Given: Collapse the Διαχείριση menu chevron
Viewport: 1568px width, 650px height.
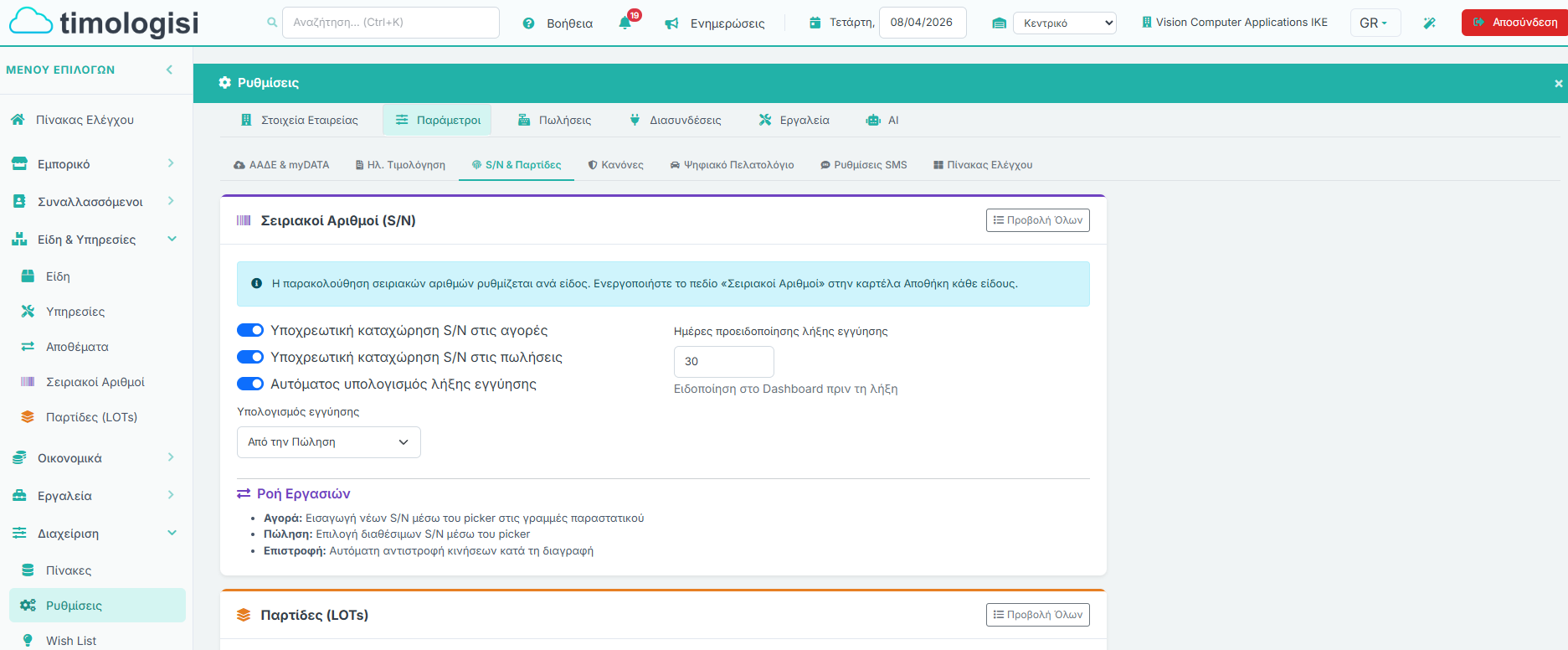Looking at the screenshot, I should [172, 533].
